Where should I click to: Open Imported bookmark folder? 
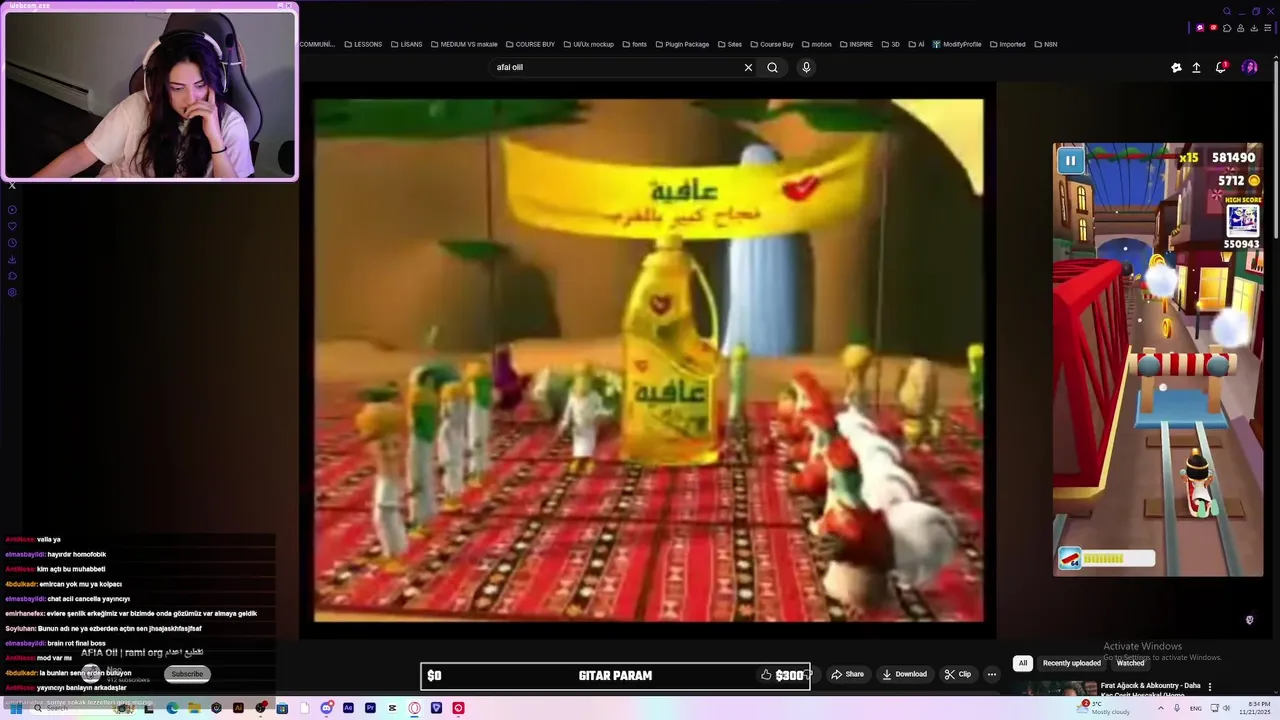pyautogui.click(x=1008, y=44)
